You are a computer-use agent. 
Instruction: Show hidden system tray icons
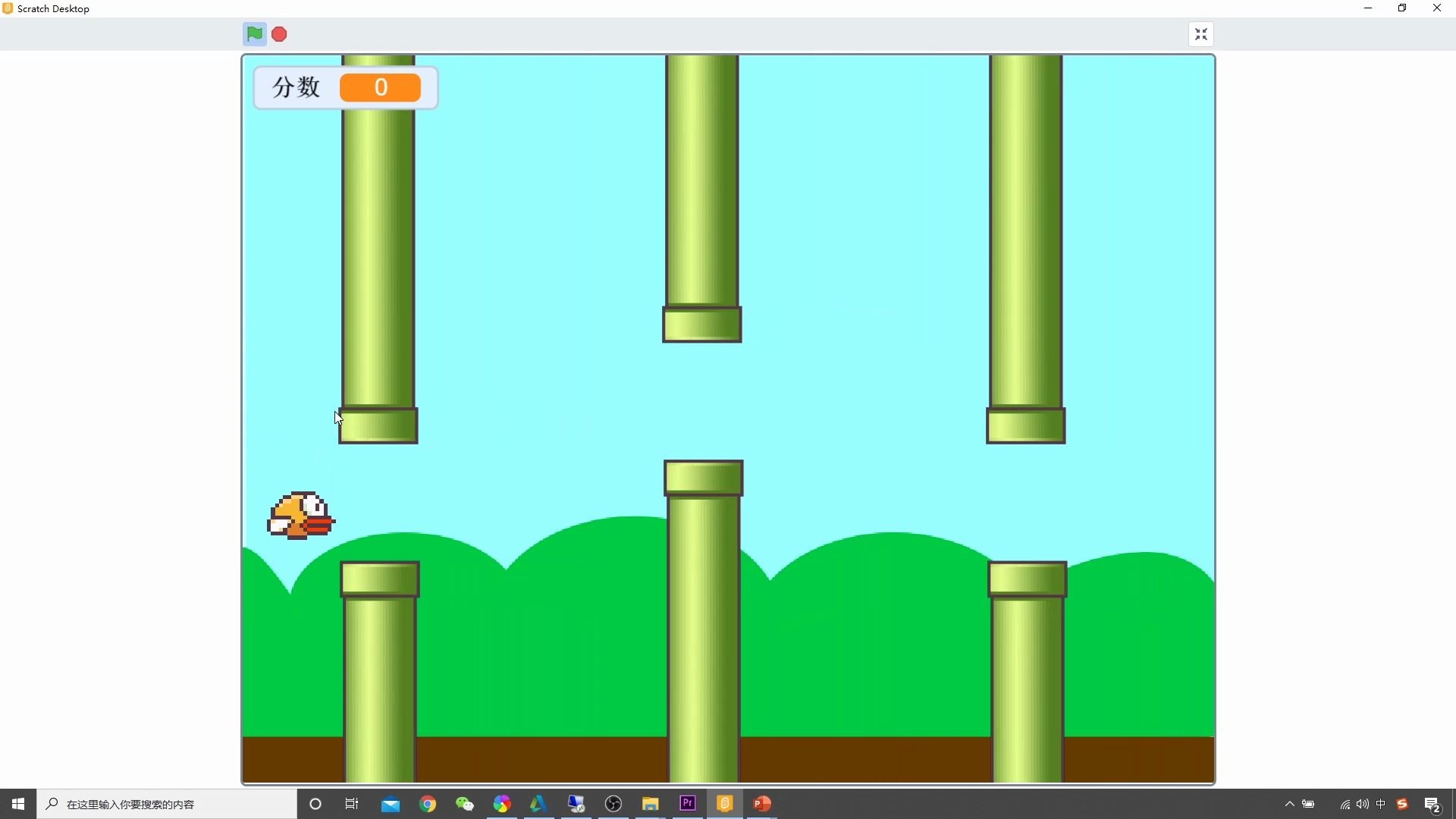pos(1289,804)
